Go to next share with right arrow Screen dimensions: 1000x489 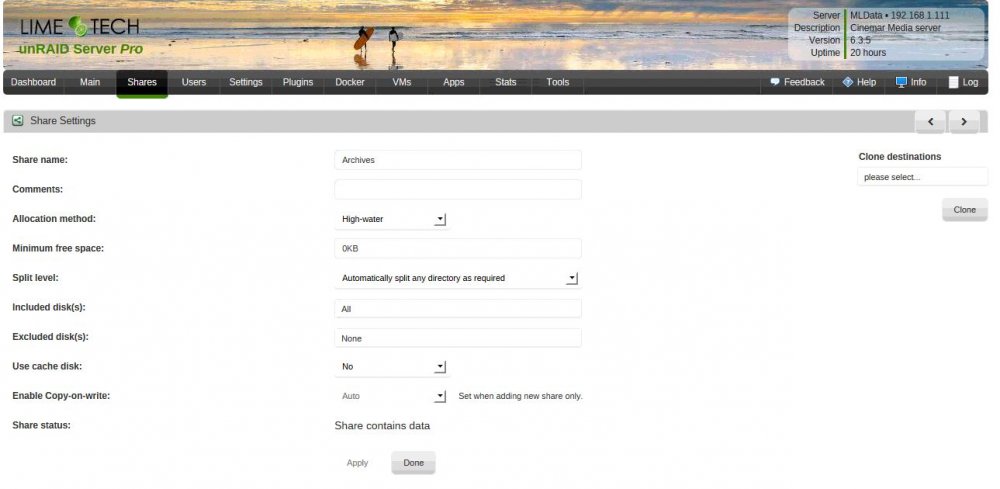pos(964,121)
